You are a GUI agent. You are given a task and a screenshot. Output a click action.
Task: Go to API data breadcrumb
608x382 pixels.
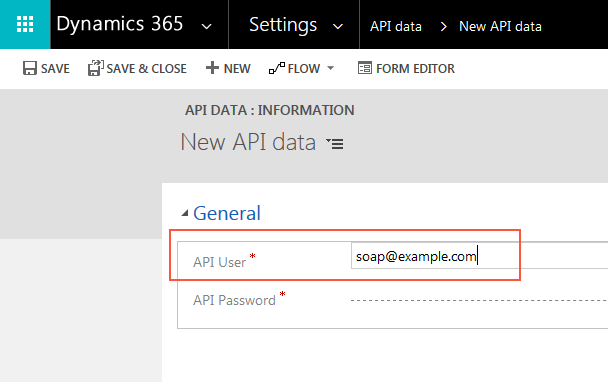pyautogui.click(x=396, y=26)
